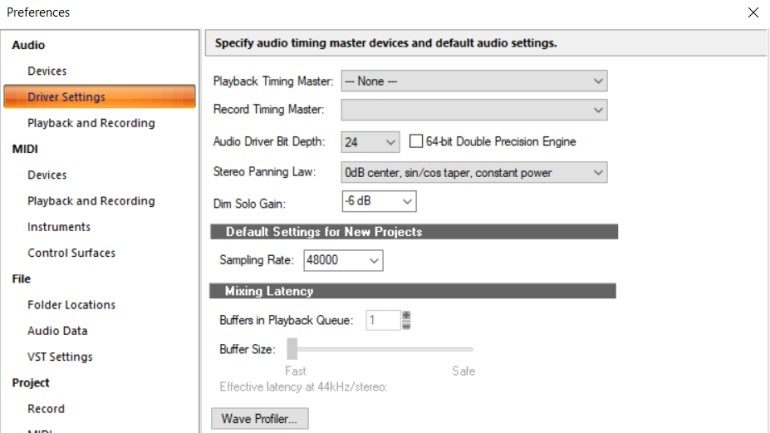Go to Audio Playback and Recording
This screenshot has height=433, width=770.
click(x=91, y=123)
